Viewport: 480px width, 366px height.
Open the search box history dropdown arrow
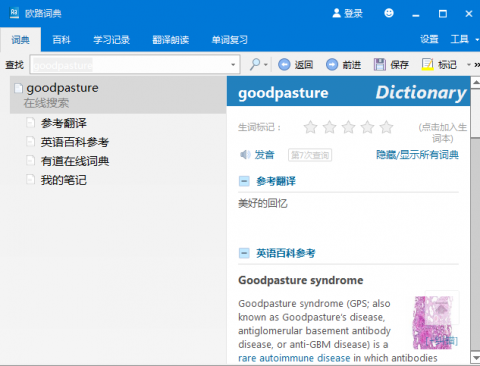(233, 65)
